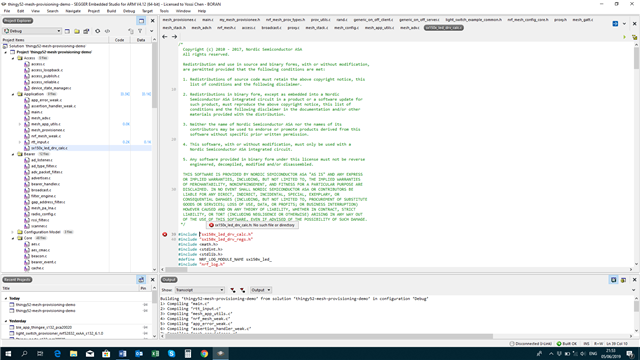Click the collapse-all icon in Project Explorer toolbar
640x360 pixels.
131,31
